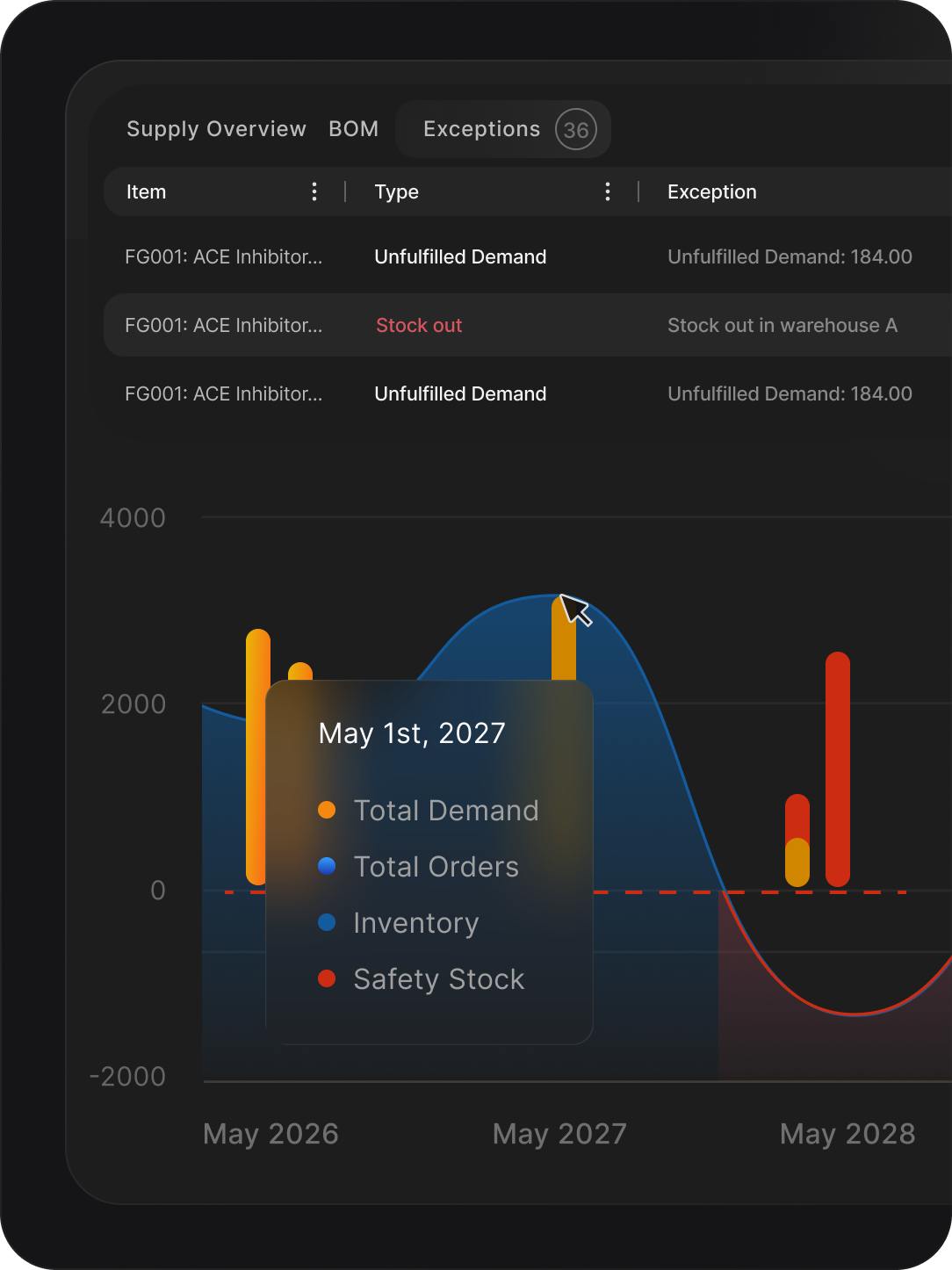Expand the Item column filter dropdown
Viewport: 952px width, 1270px height.
click(x=314, y=191)
